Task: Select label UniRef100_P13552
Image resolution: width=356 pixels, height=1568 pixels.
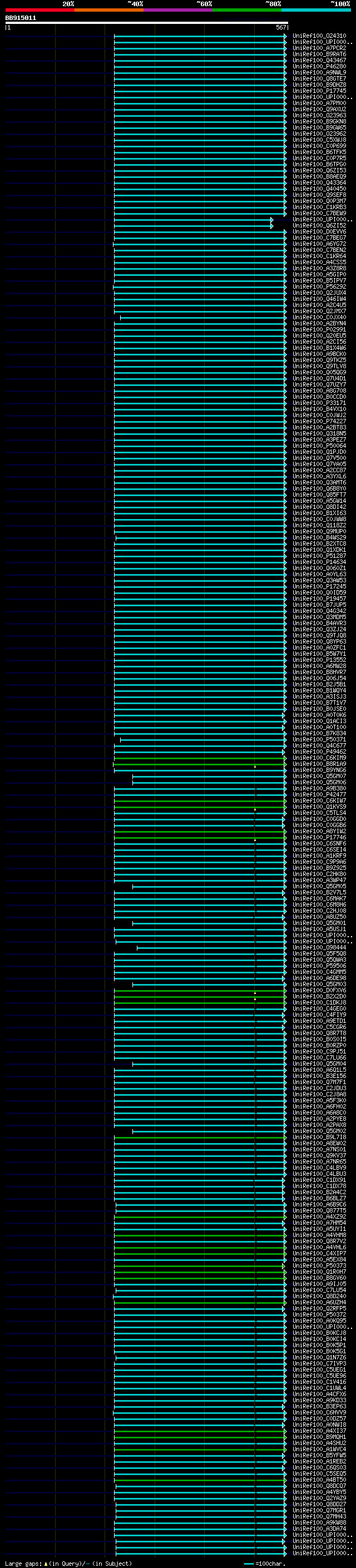Action: click(x=319, y=660)
